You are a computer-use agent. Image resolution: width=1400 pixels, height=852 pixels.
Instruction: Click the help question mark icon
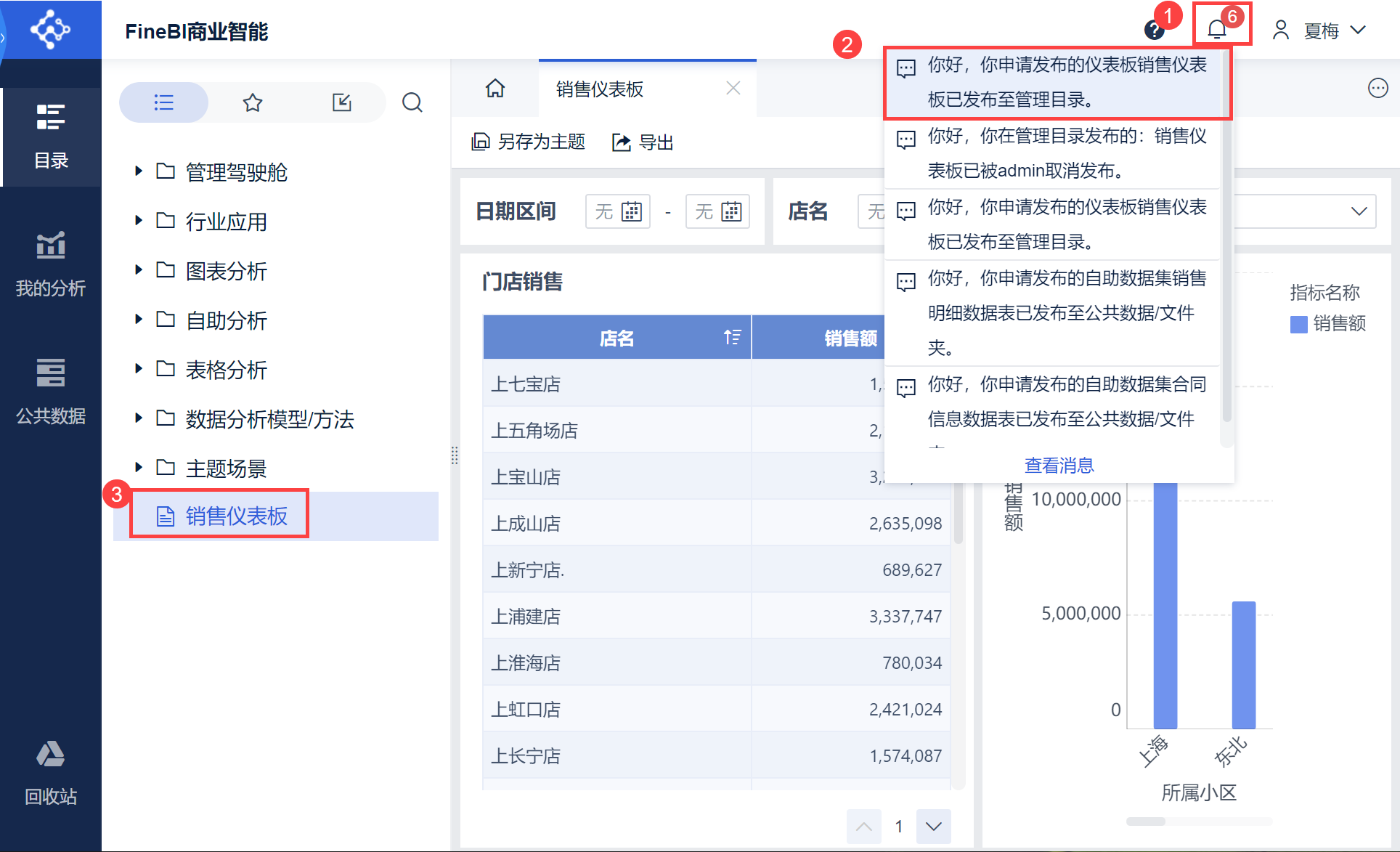[1153, 31]
